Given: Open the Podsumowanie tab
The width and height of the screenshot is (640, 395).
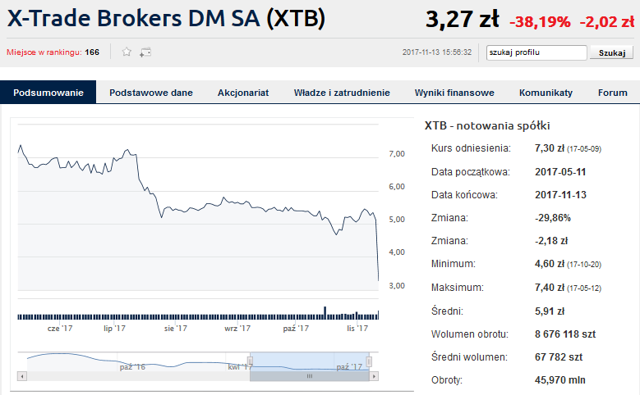Looking at the screenshot, I should [48, 92].
